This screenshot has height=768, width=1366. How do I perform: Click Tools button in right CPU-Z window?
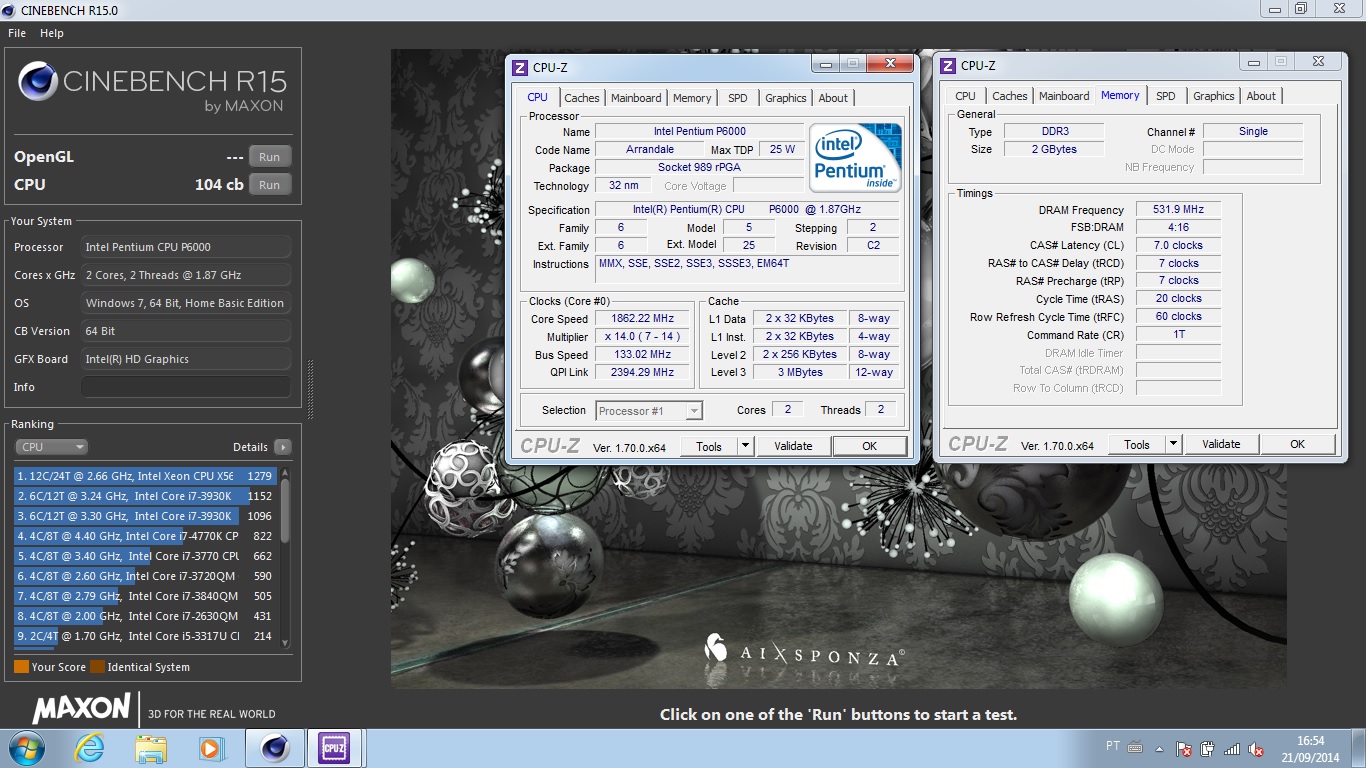(x=1137, y=445)
